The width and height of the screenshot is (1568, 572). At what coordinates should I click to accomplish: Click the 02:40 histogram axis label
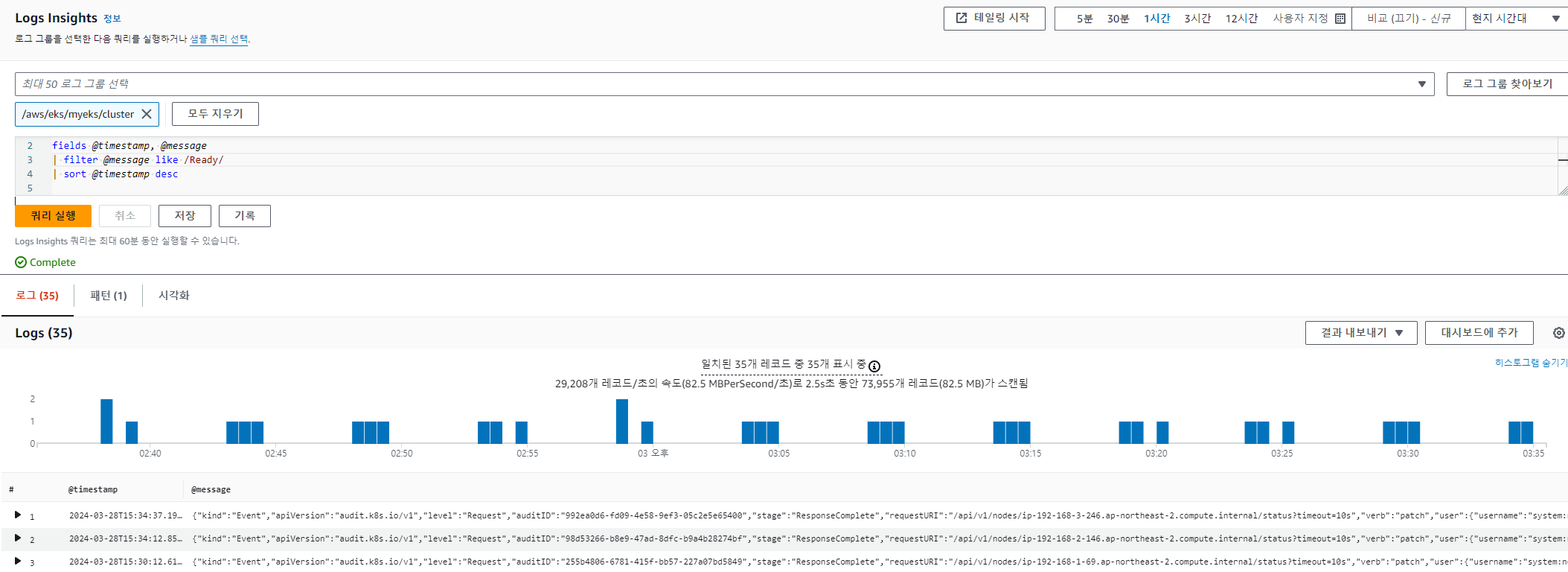tap(150, 453)
